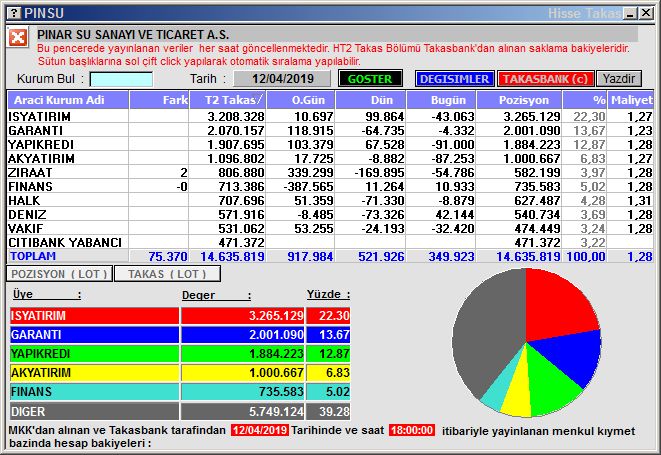Select the CITIBANK YABANCI row
Image resolution: width=661 pixels, height=455 pixels.
pos(330,242)
